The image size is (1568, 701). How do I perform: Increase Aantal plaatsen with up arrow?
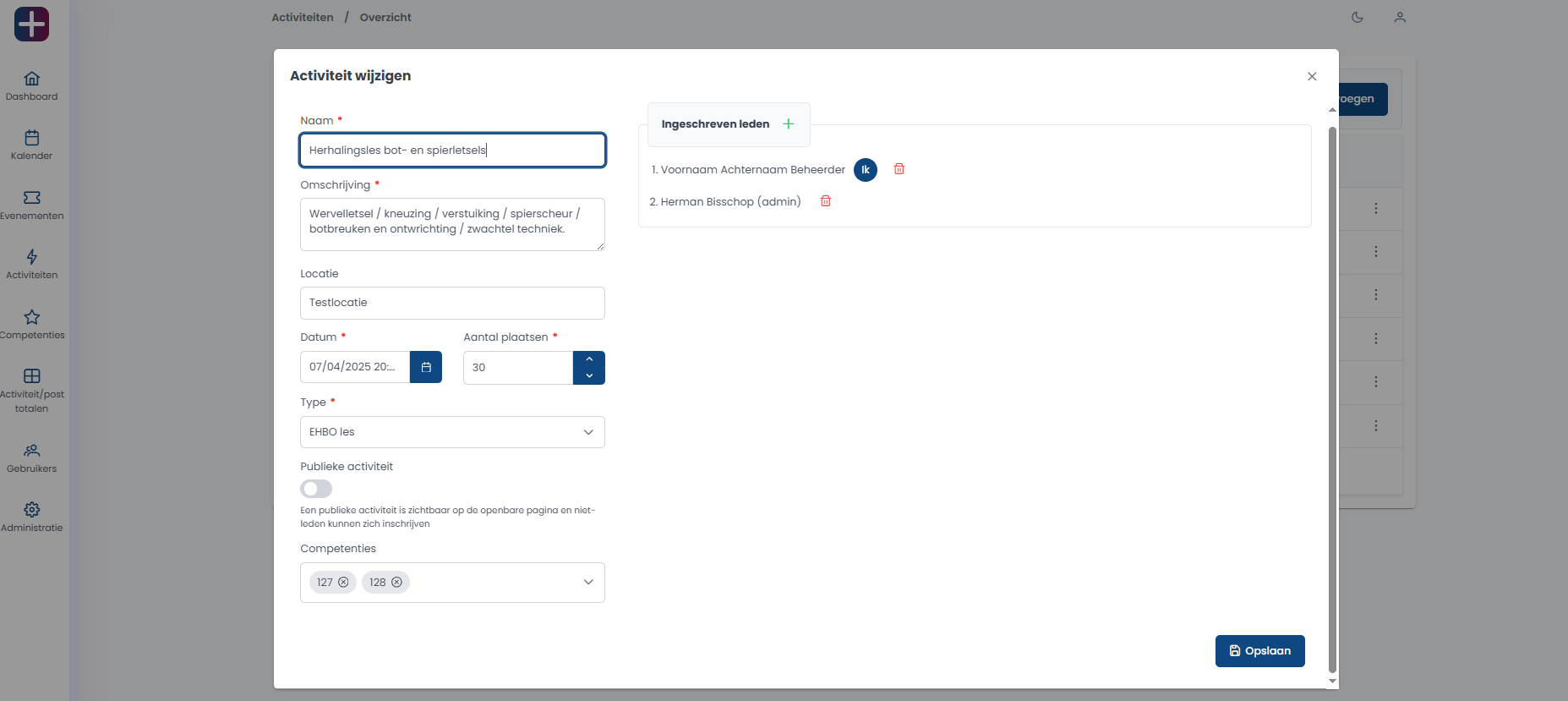pos(589,359)
